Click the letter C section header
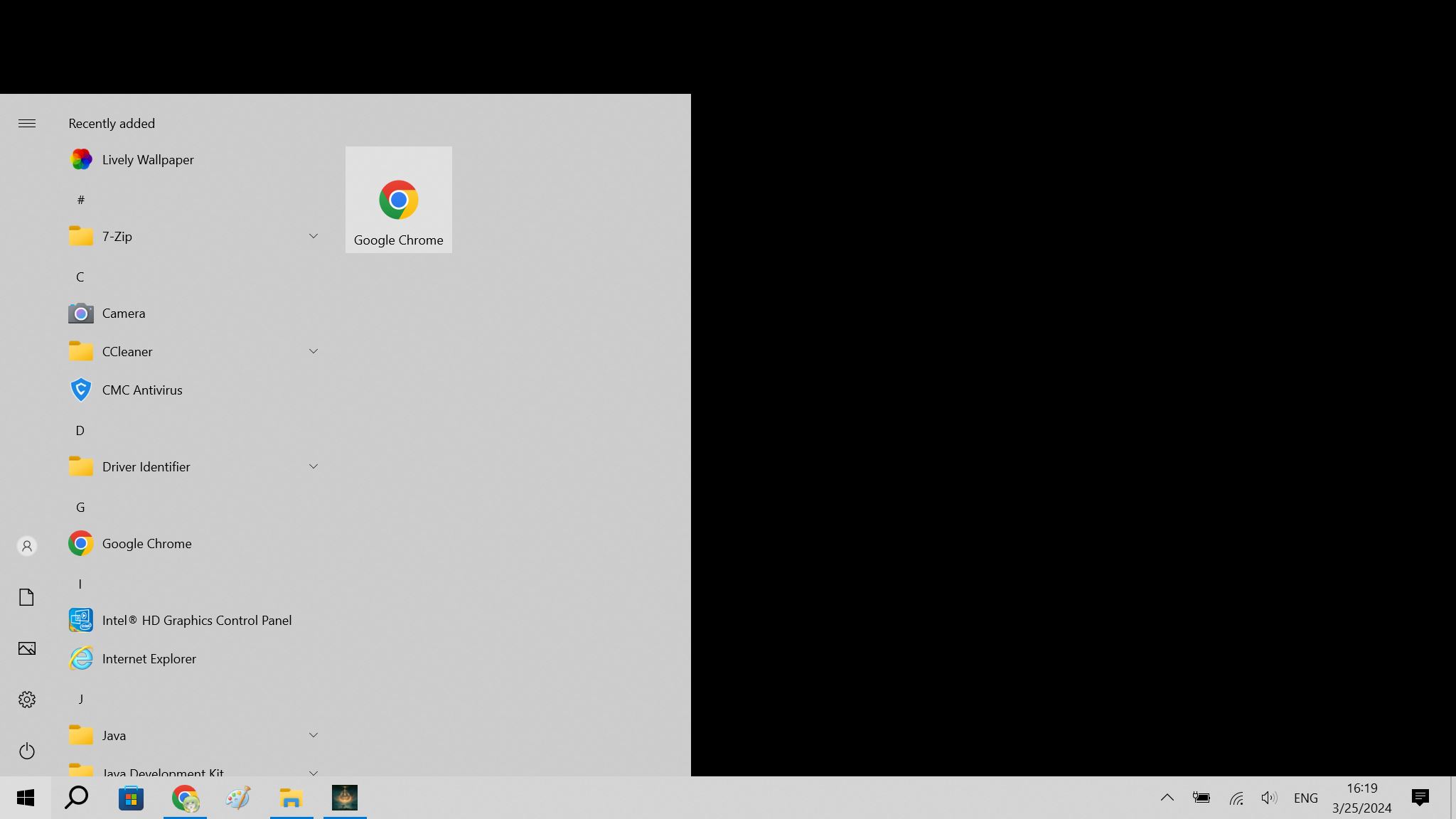Screen dimensions: 1456x819 [80, 277]
